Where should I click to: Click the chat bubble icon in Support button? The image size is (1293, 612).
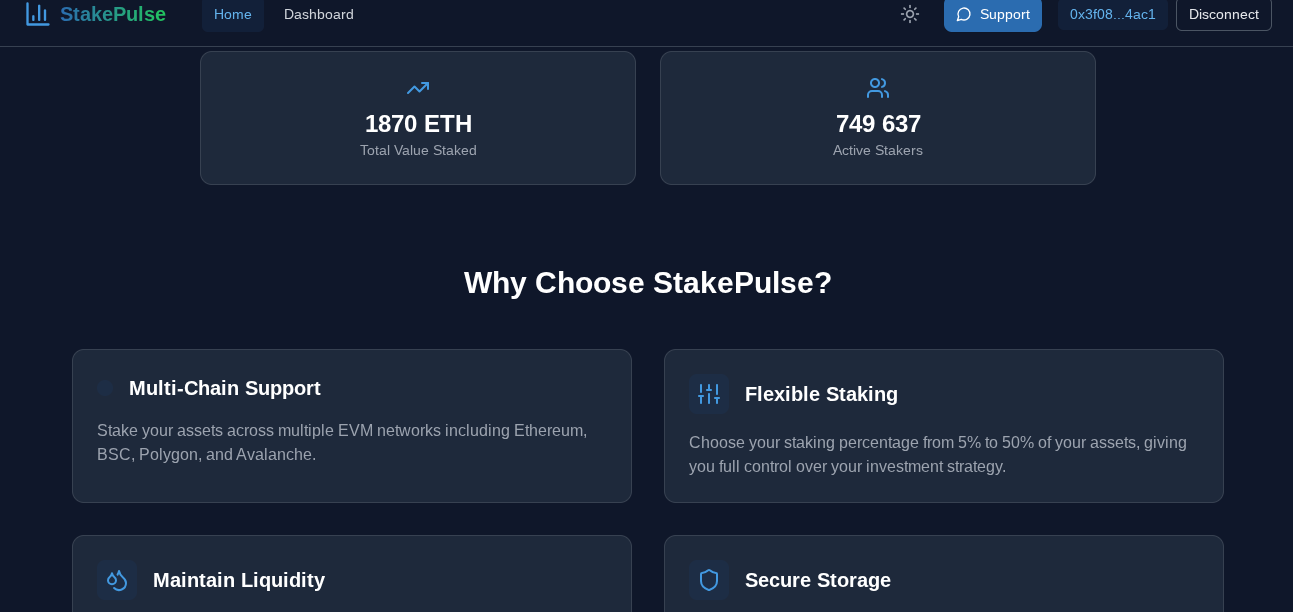(964, 14)
